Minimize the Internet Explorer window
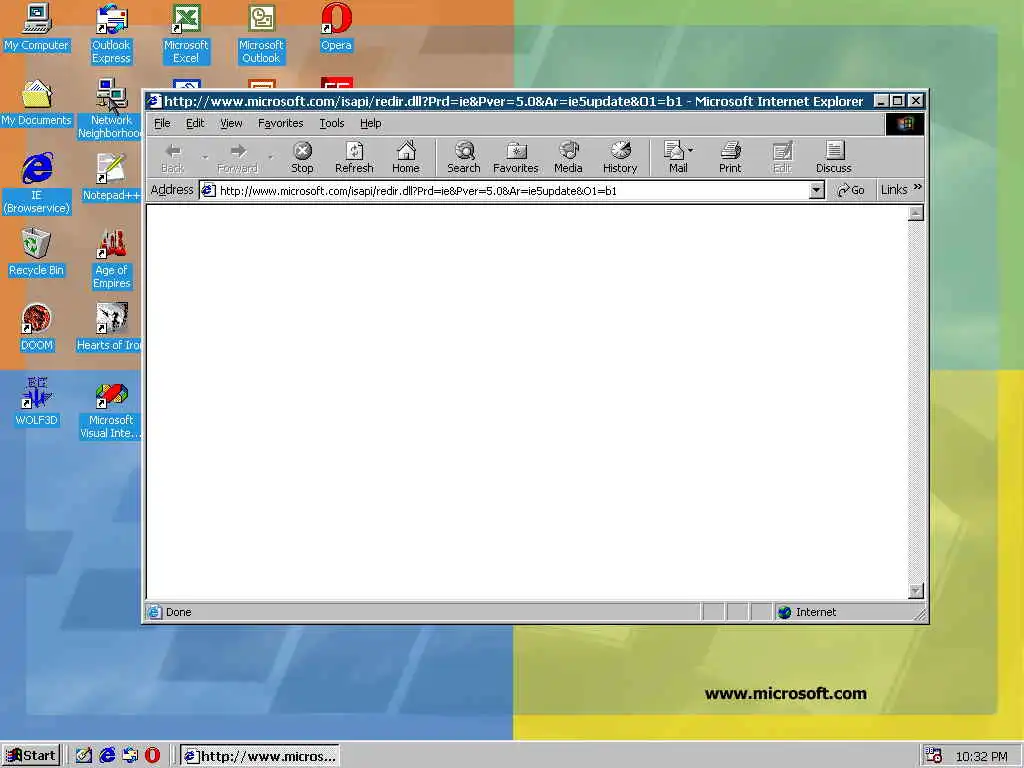Viewport: 1024px width, 768px height. (882, 101)
